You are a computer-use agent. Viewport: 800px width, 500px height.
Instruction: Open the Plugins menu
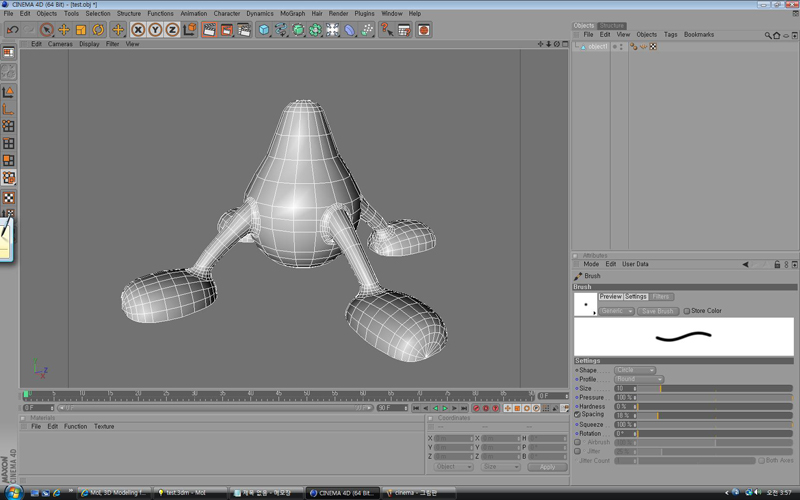(364, 14)
